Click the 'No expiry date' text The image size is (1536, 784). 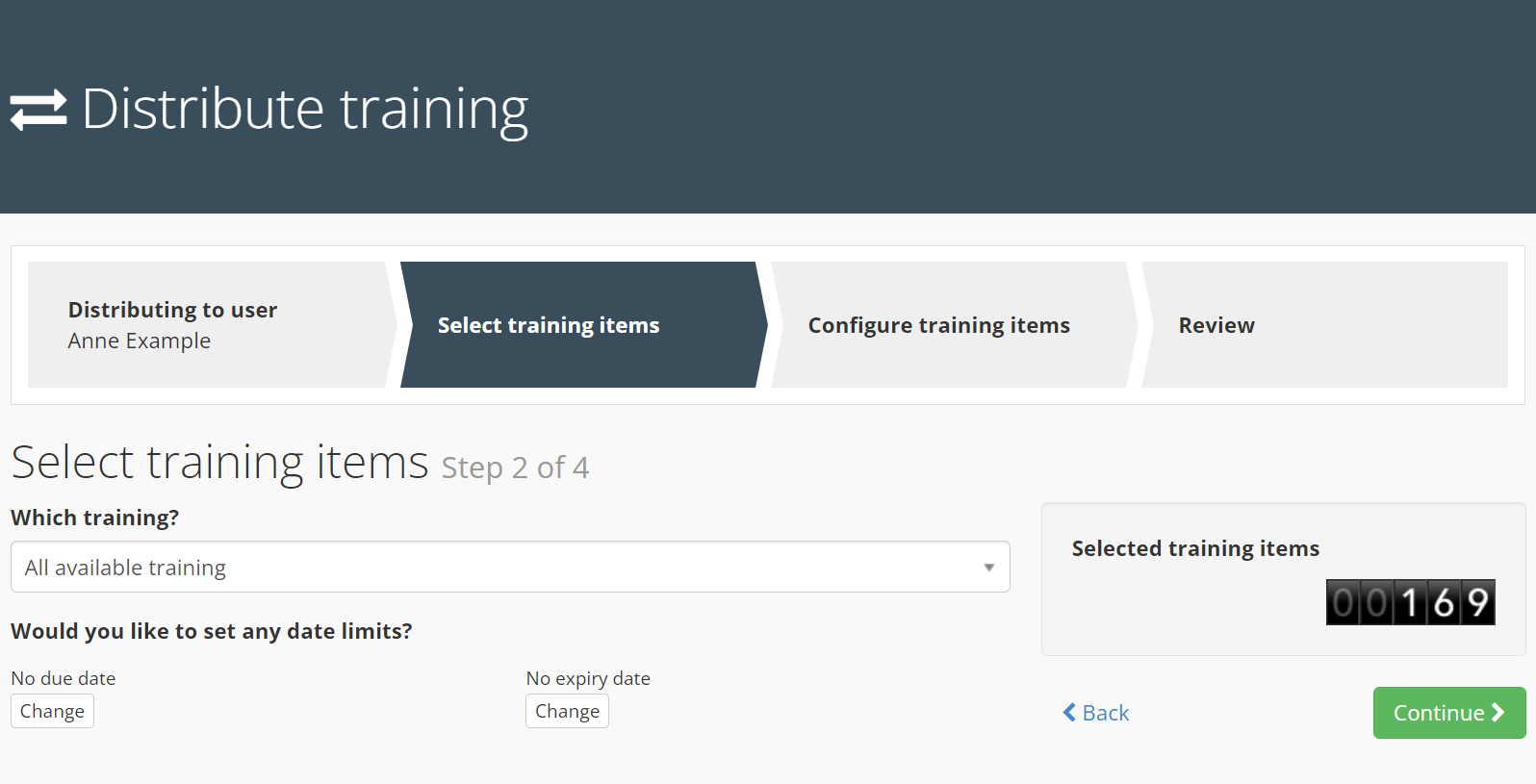(588, 678)
